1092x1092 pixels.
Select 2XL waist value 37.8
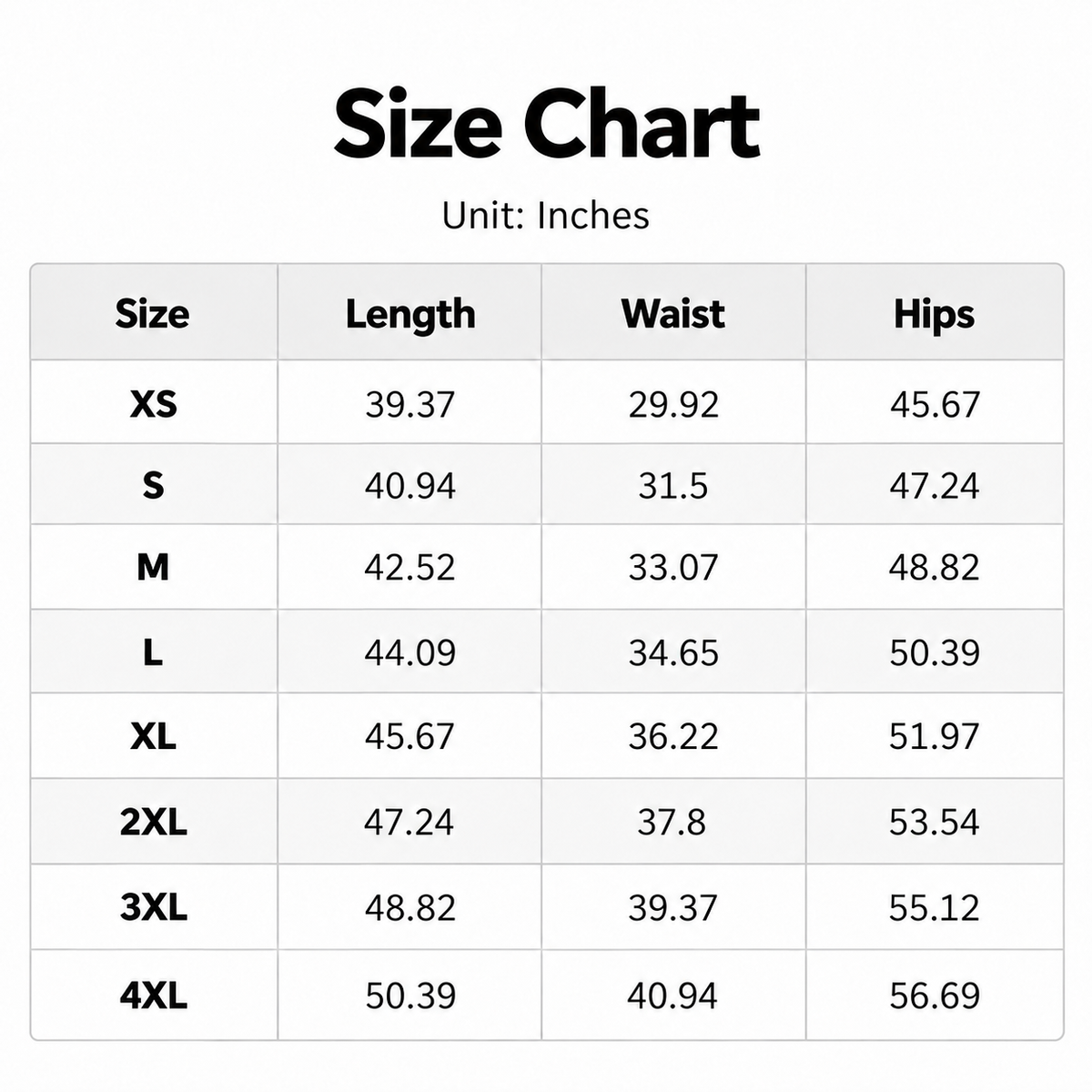(672, 823)
